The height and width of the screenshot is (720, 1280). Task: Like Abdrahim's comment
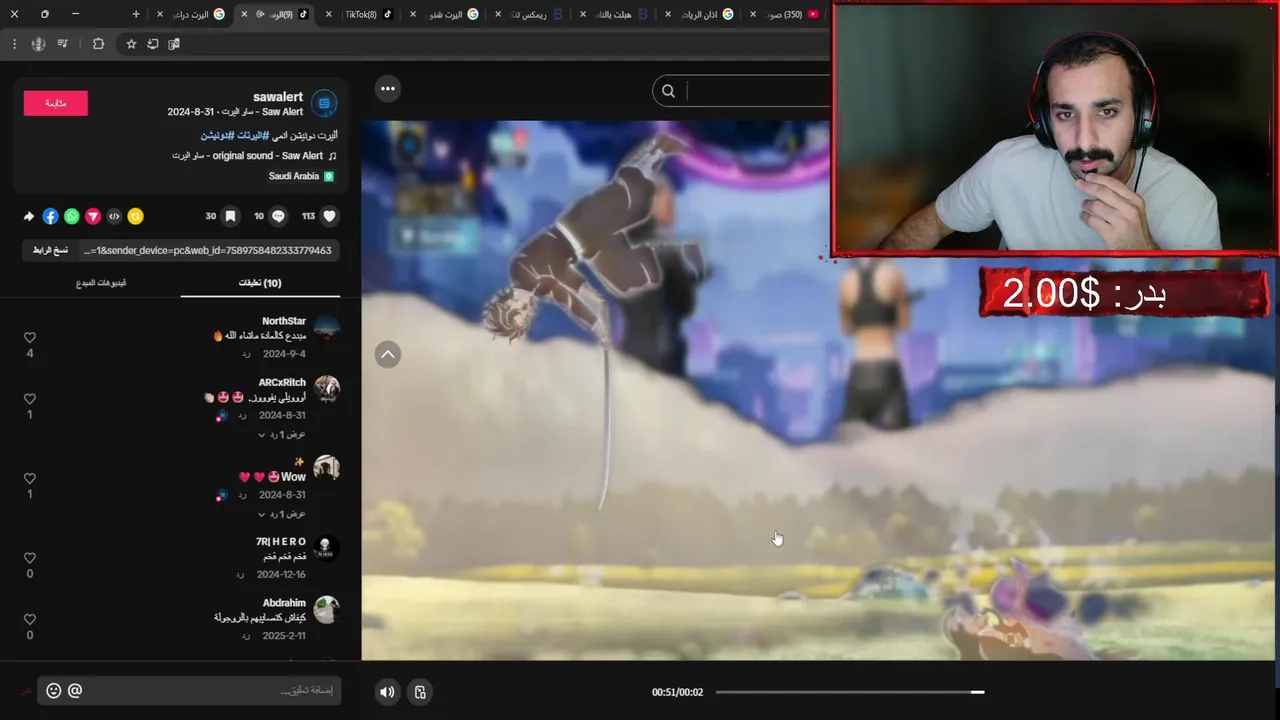tap(30, 620)
